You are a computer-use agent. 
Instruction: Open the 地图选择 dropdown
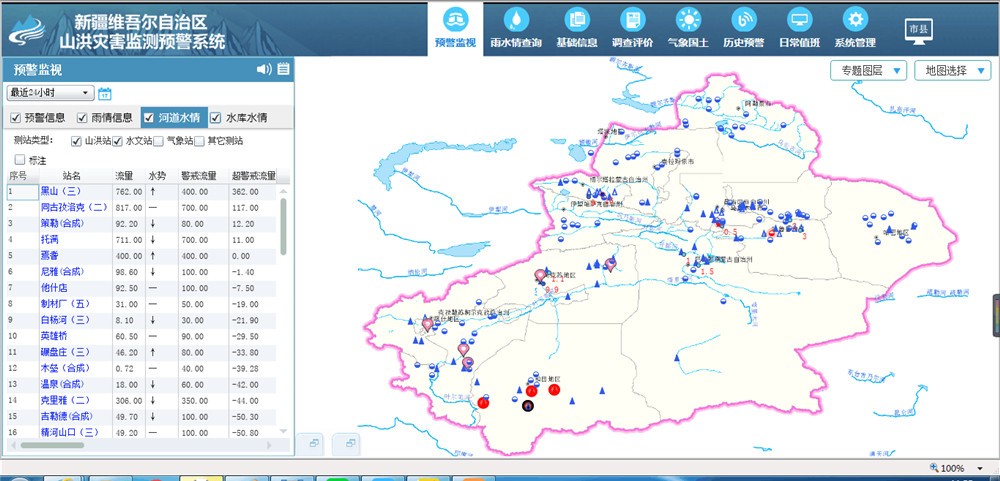(x=952, y=70)
